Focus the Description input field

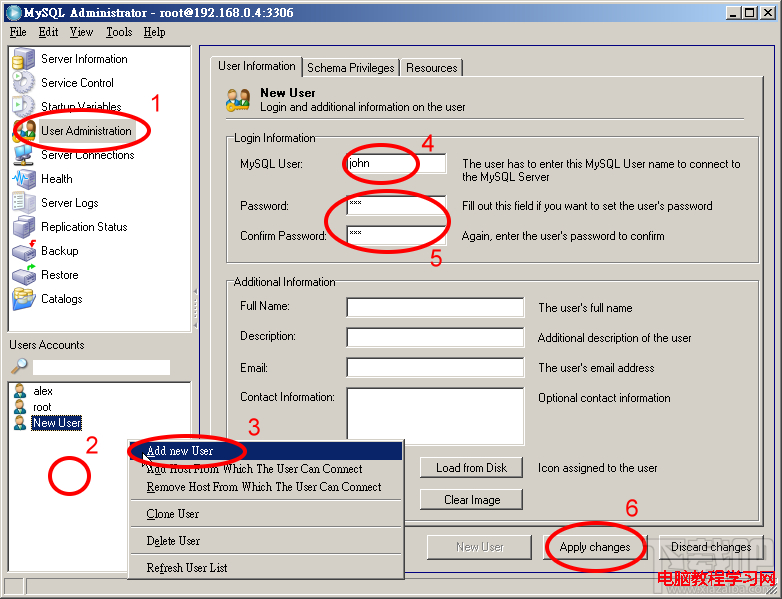435,337
